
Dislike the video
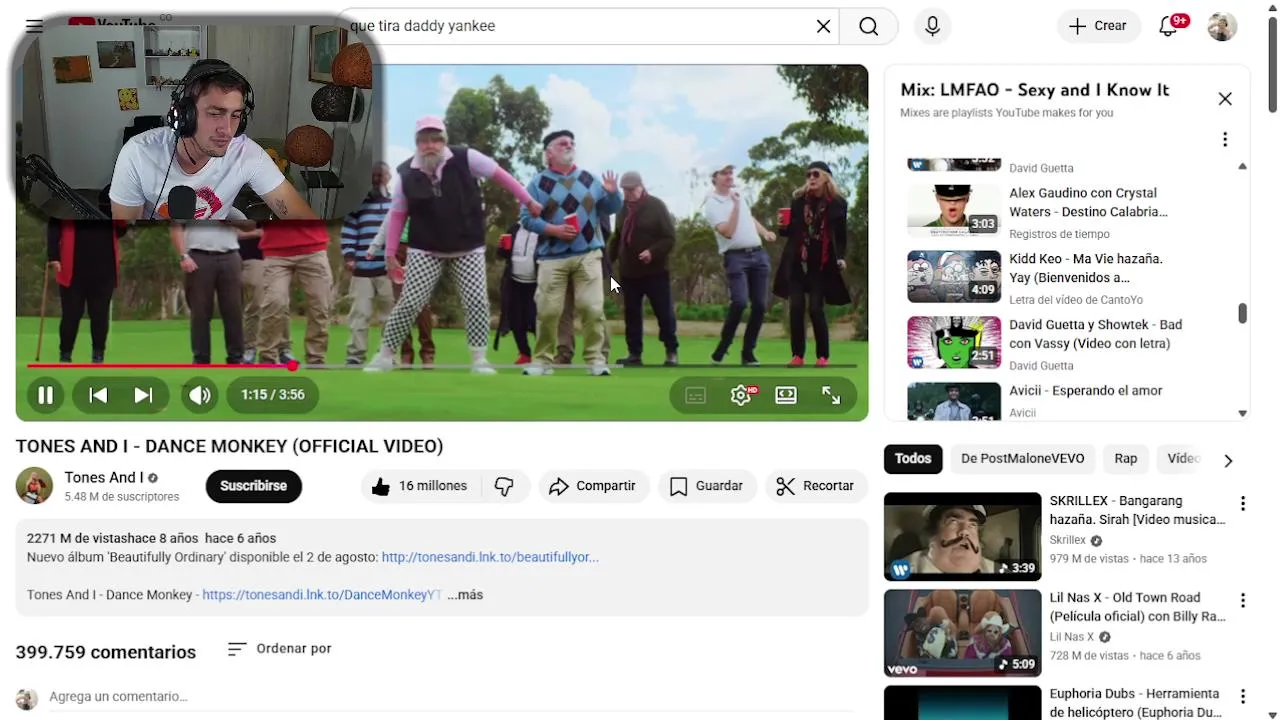504,486
